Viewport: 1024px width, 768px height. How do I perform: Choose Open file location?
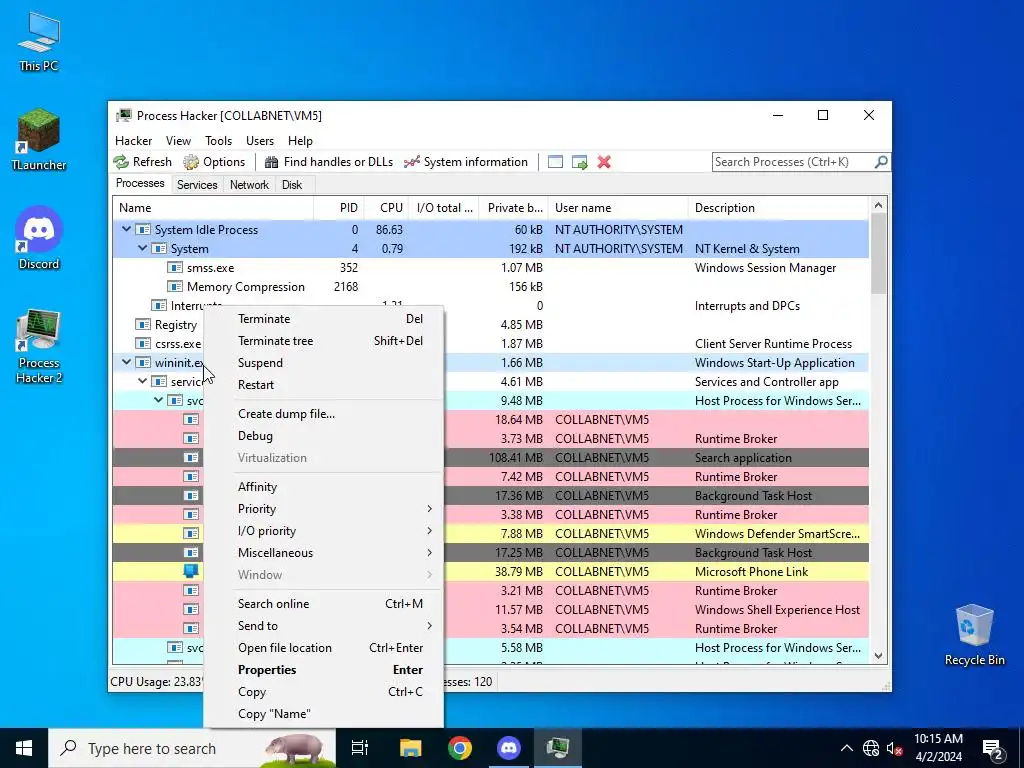[324, 648]
